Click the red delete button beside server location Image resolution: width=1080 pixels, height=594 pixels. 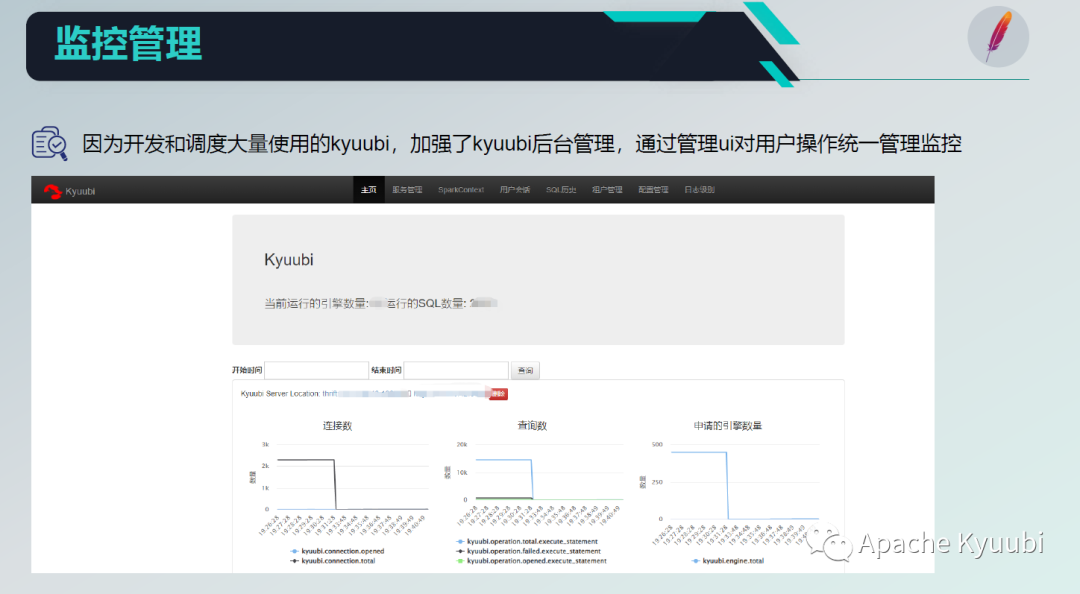[499, 393]
